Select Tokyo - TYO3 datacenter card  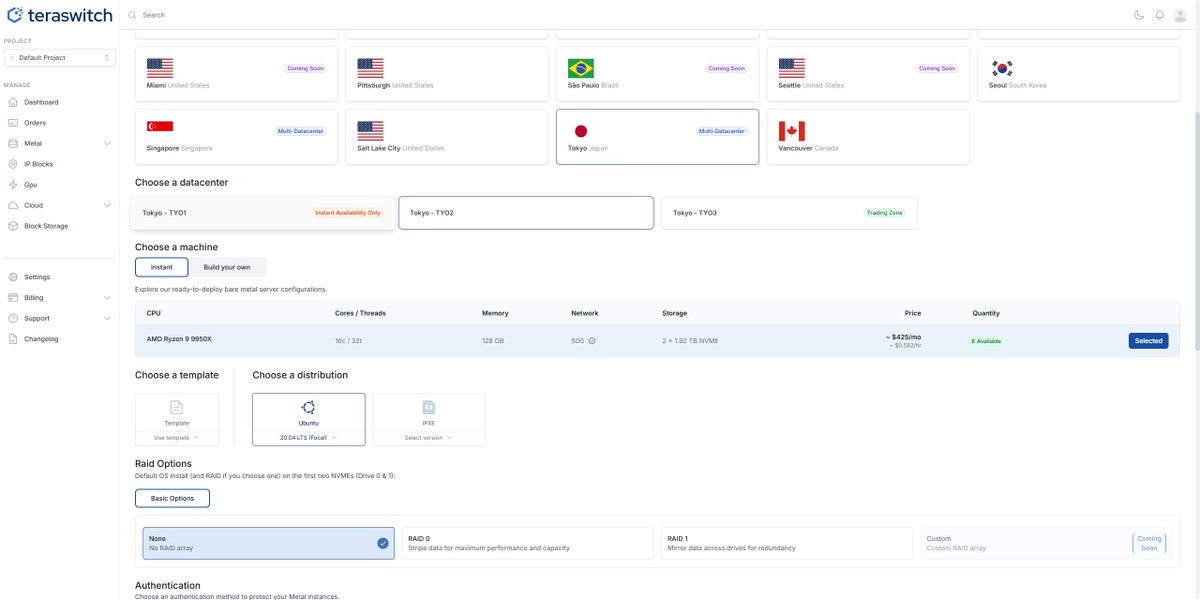[788, 213]
